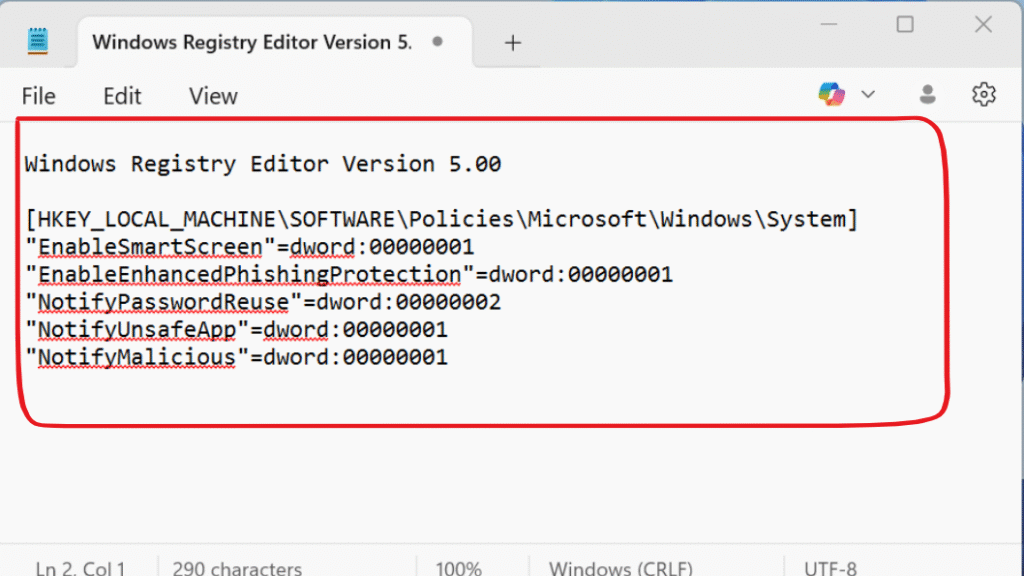
Task: Open the File menu
Action: pyautogui.click(x=39, y=96)
